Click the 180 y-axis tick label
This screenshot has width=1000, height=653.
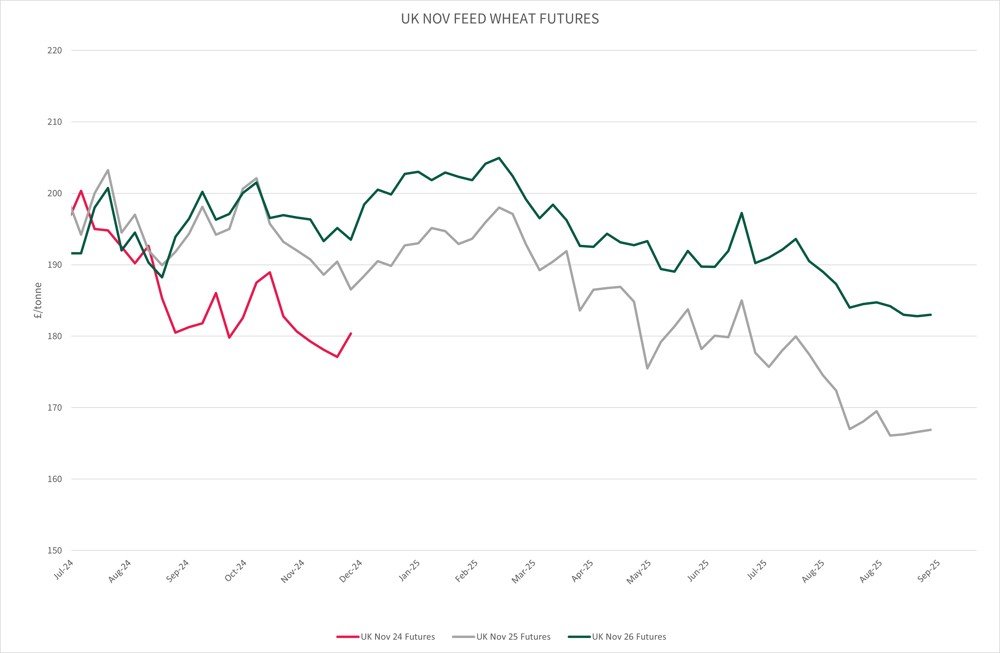[x=55, y=337]
